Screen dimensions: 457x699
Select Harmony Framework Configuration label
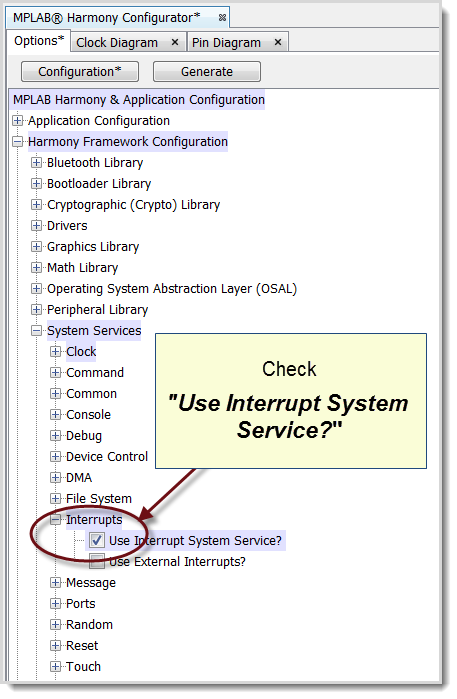[x=128, y=142]
